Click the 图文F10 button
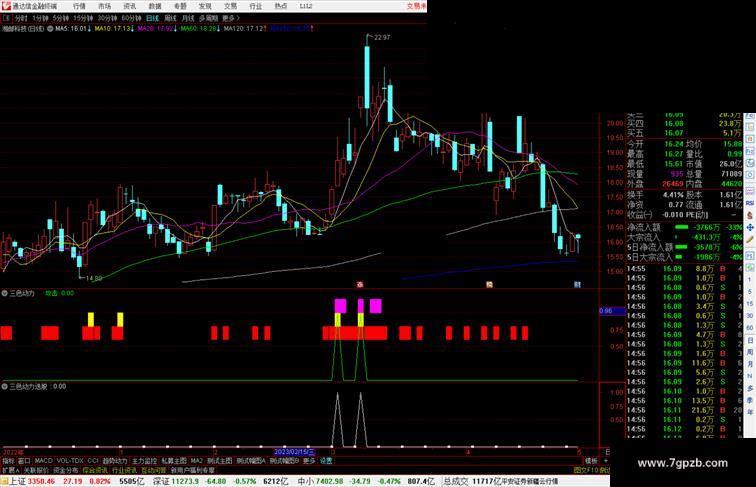 click(586, 470)
